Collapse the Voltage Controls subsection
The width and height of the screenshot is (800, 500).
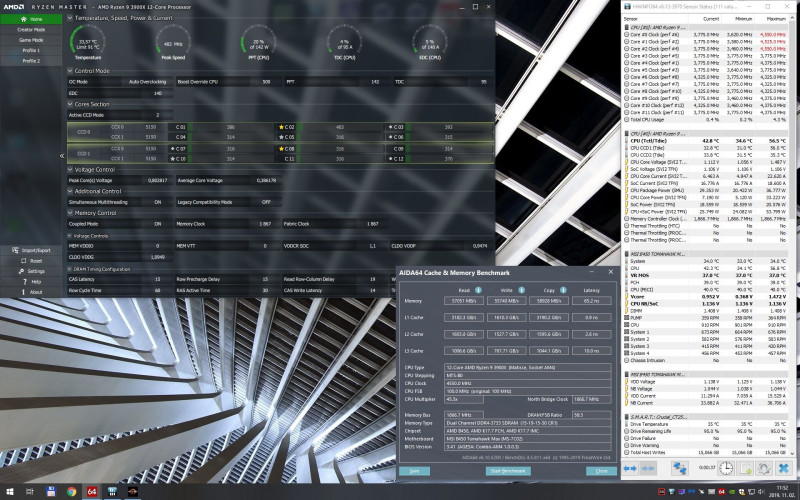tap(70, 236)
